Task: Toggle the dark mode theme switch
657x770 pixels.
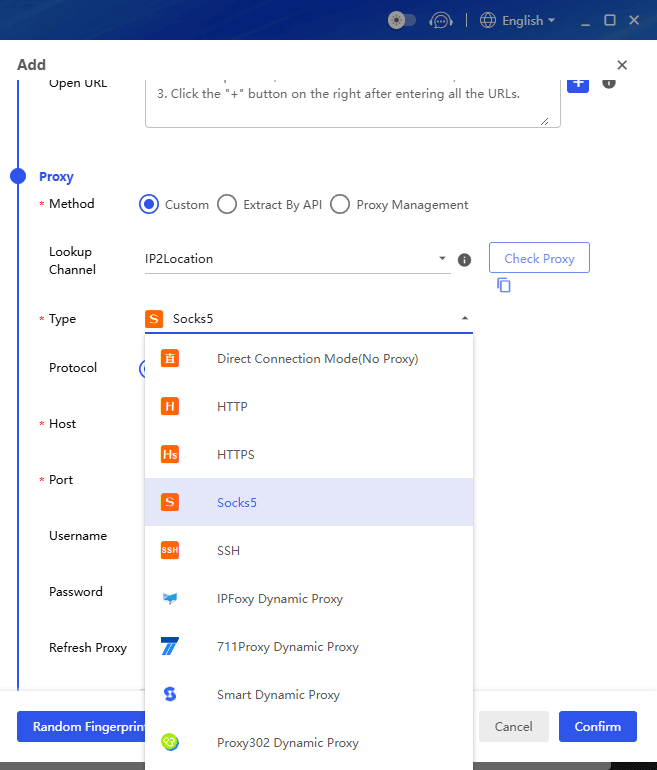Action: point(402,20)
